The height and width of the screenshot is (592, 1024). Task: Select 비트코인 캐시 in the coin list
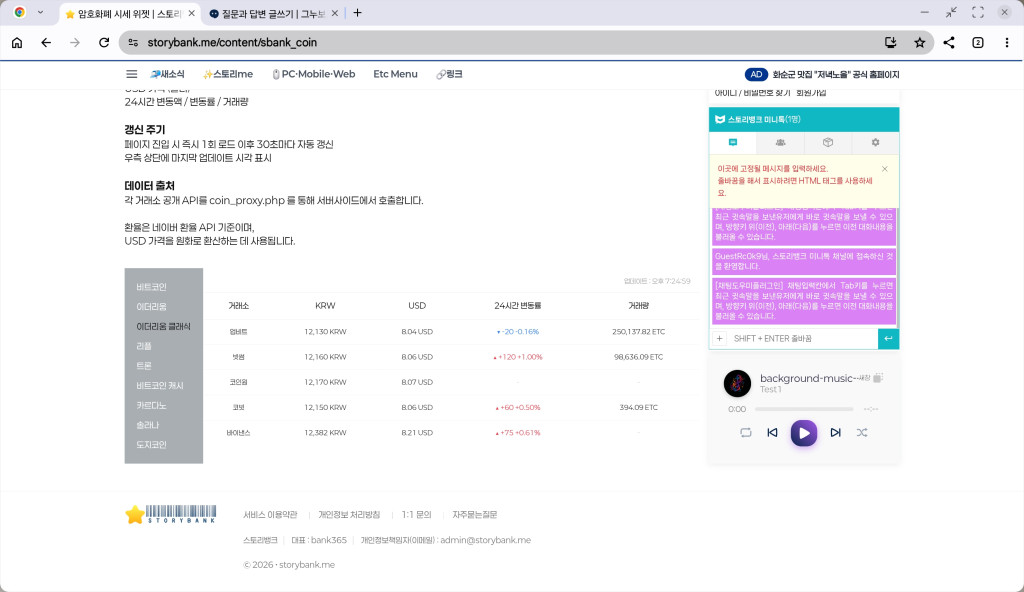(160, 386)
